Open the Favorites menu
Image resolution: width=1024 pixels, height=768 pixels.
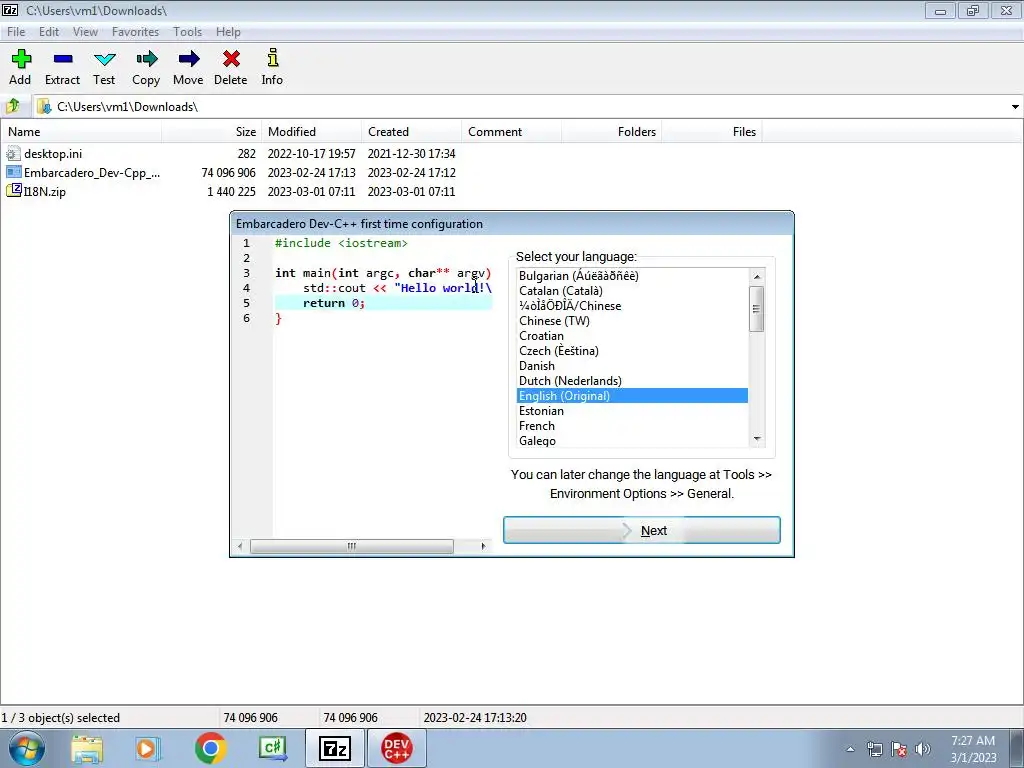[135, 31]
